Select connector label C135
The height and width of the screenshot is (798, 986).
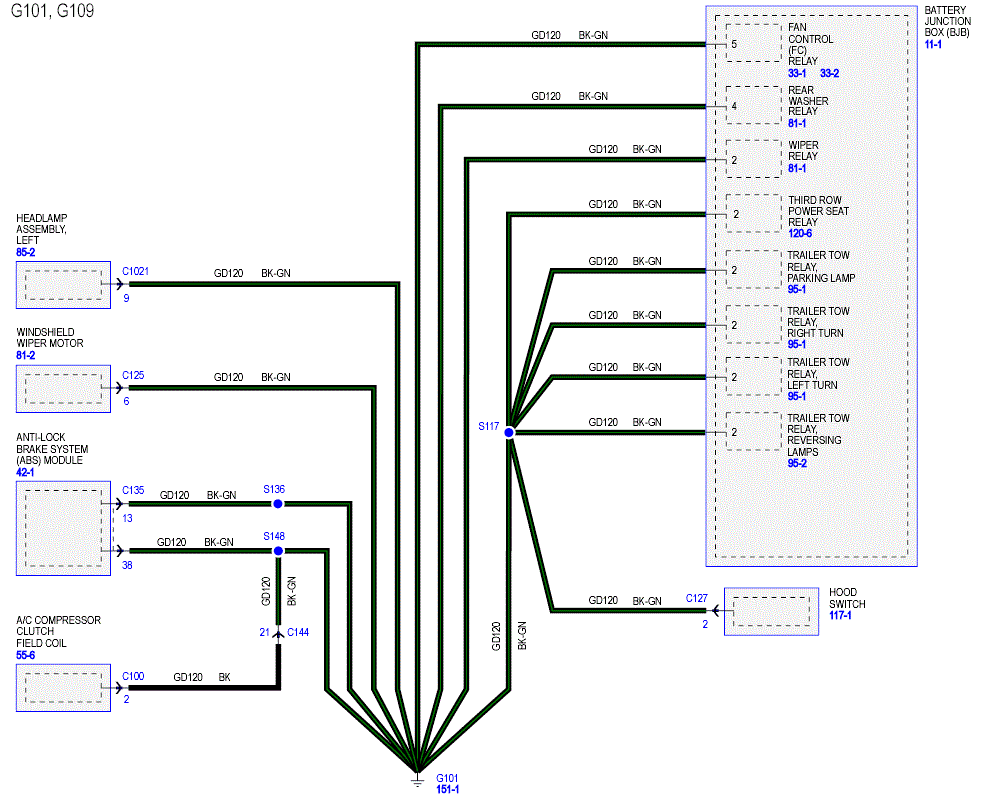click(133, 490)
